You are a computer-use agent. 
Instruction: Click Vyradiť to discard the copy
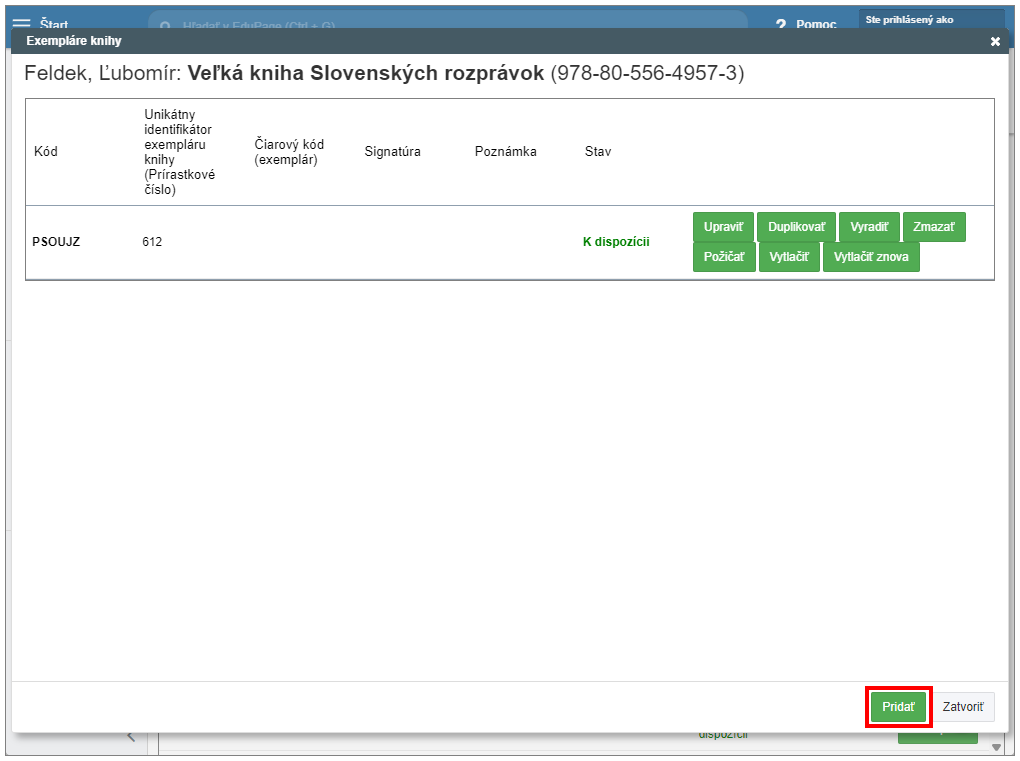coord(869,227)
